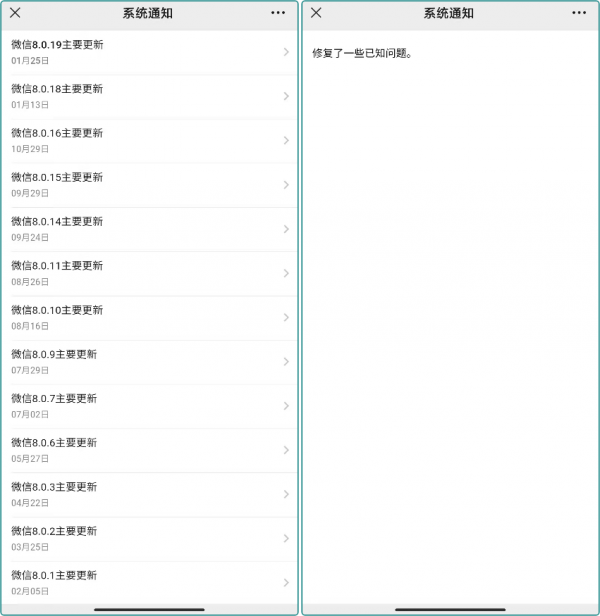Click the 01月25日 date text

(x=30, y=60)
